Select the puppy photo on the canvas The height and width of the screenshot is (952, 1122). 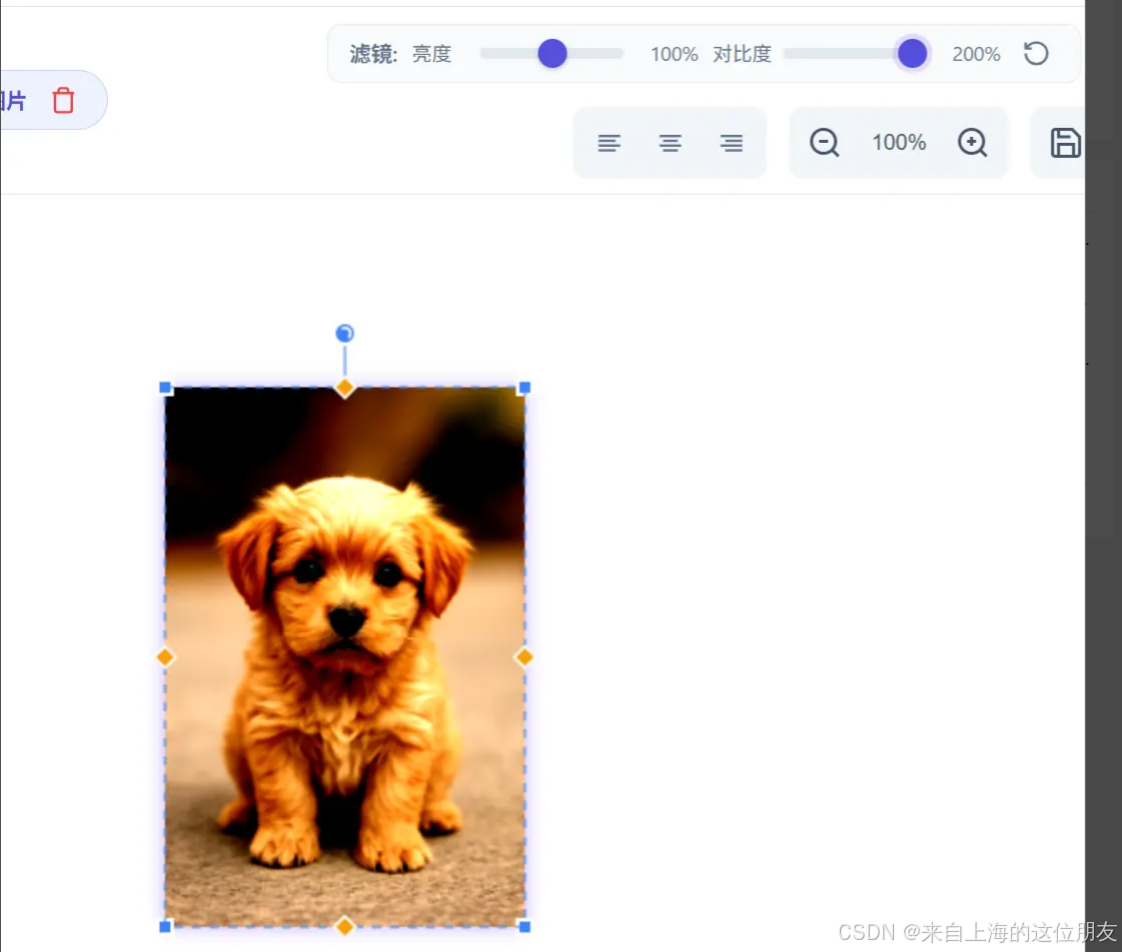pyautogui.click(x=344, y=657)
